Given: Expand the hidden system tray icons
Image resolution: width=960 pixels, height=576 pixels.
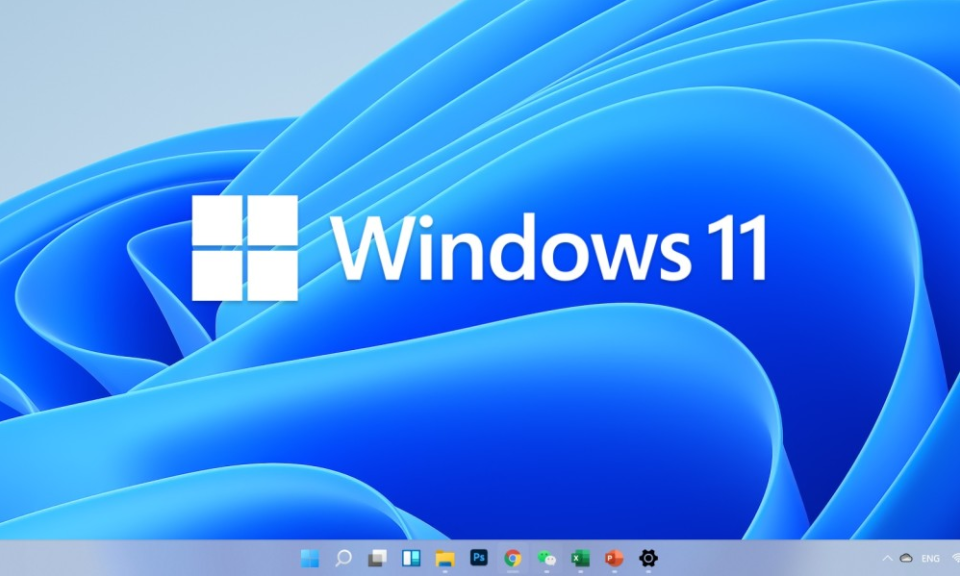Looking at the screenshot, I should point(886,558).
